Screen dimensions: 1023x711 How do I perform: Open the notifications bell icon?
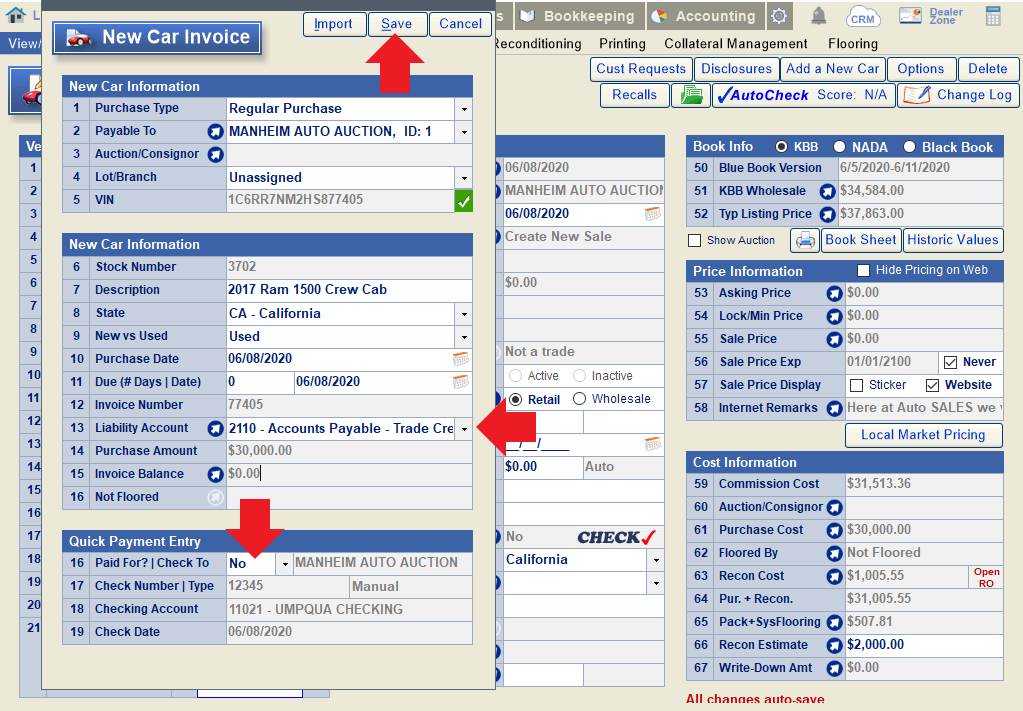point(819,16)
